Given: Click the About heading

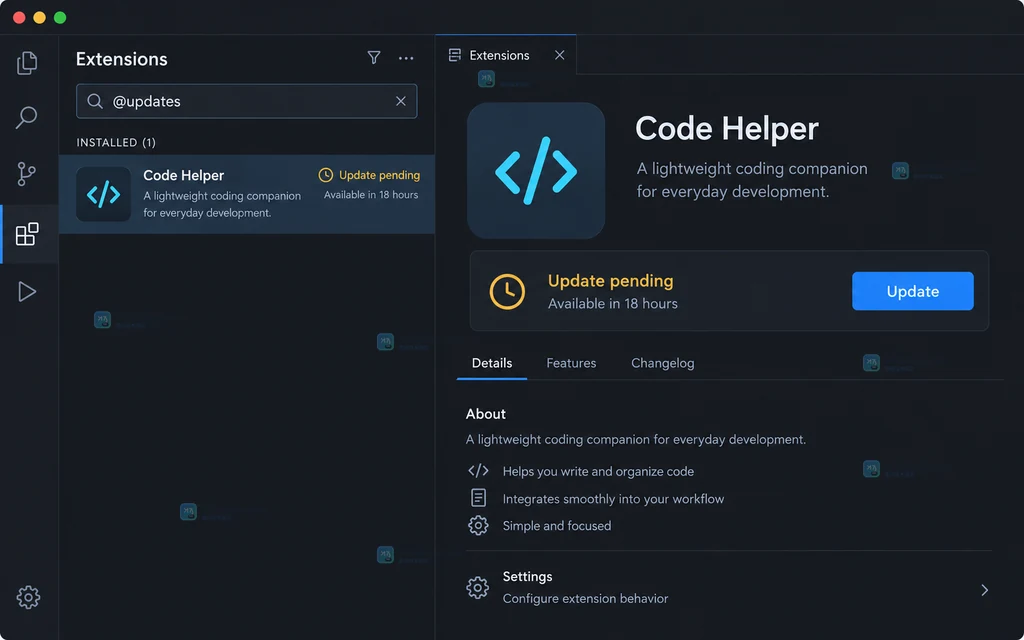Looking at the screenshot, I should 486,414.
